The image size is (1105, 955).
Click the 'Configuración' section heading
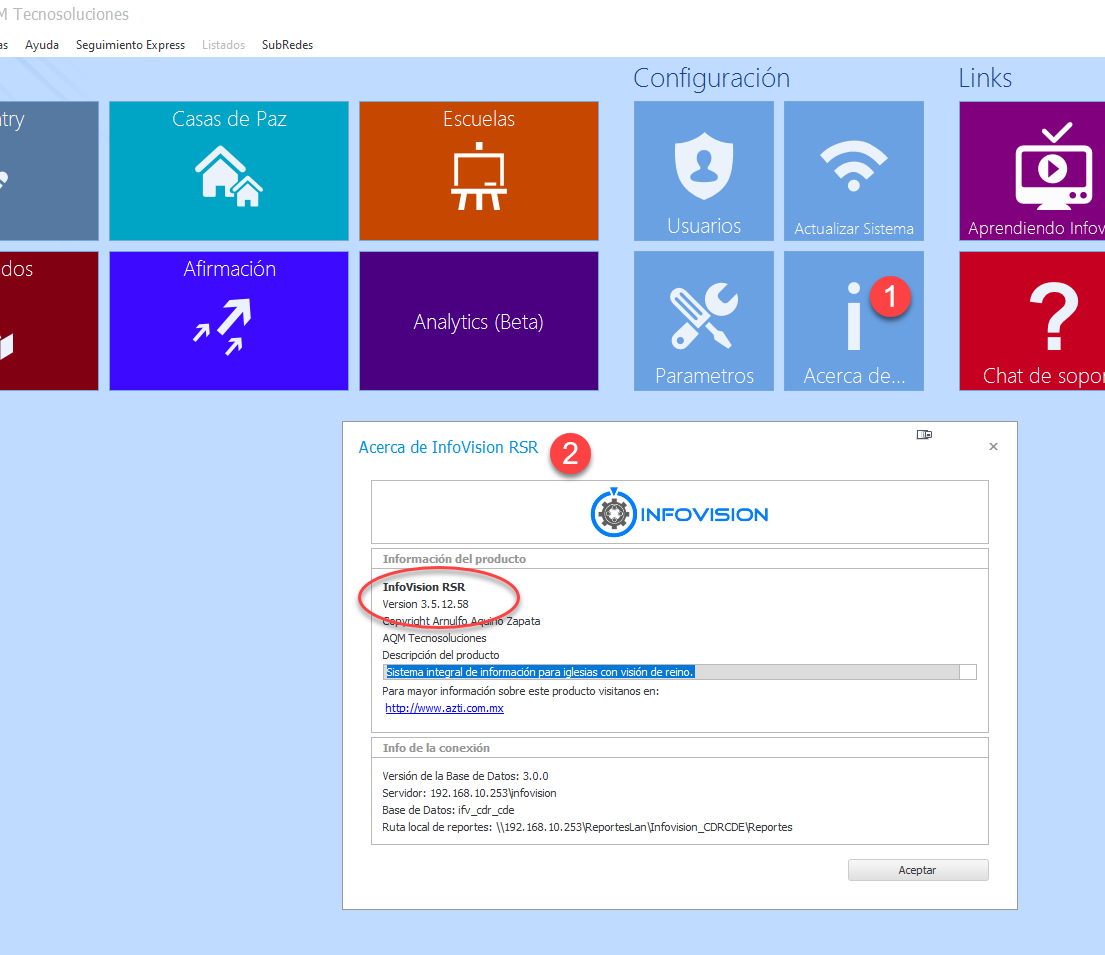(x=711, y=78)
